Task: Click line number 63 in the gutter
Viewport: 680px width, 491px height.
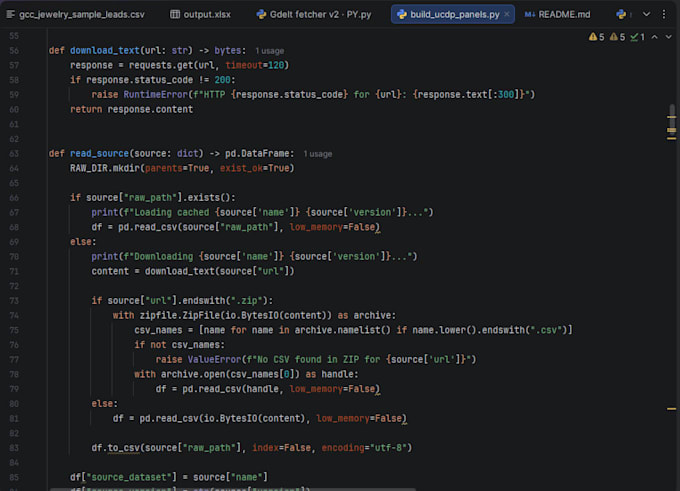Action: point(14,154)
